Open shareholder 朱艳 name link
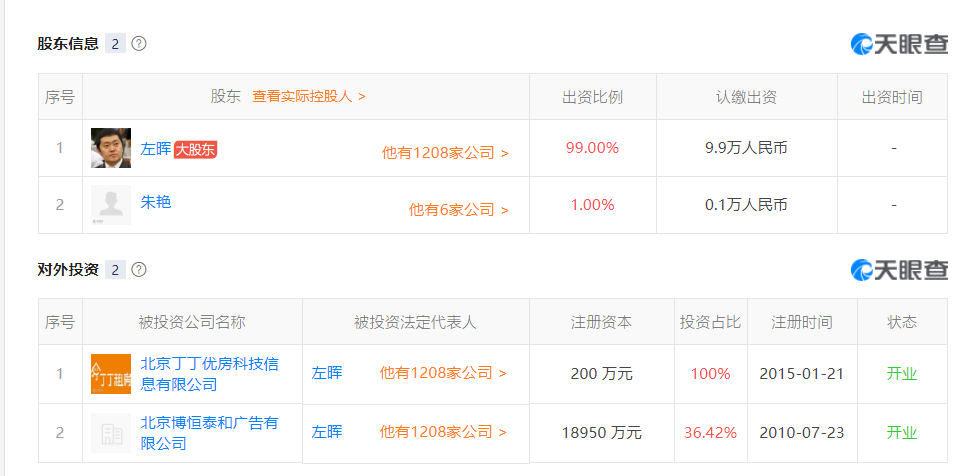 click(x=156, y=202)
